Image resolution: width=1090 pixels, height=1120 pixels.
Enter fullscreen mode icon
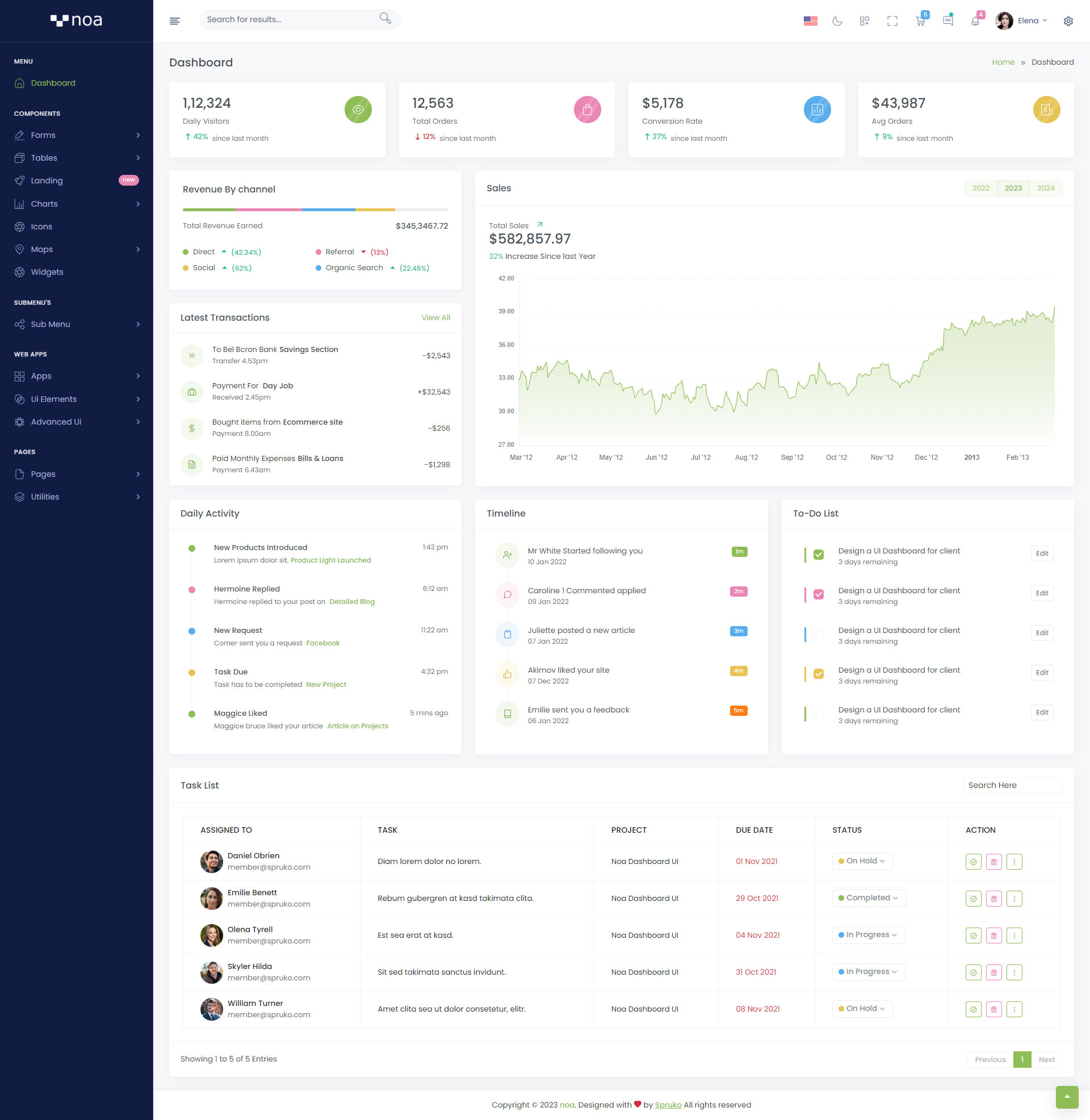point(892,21)
